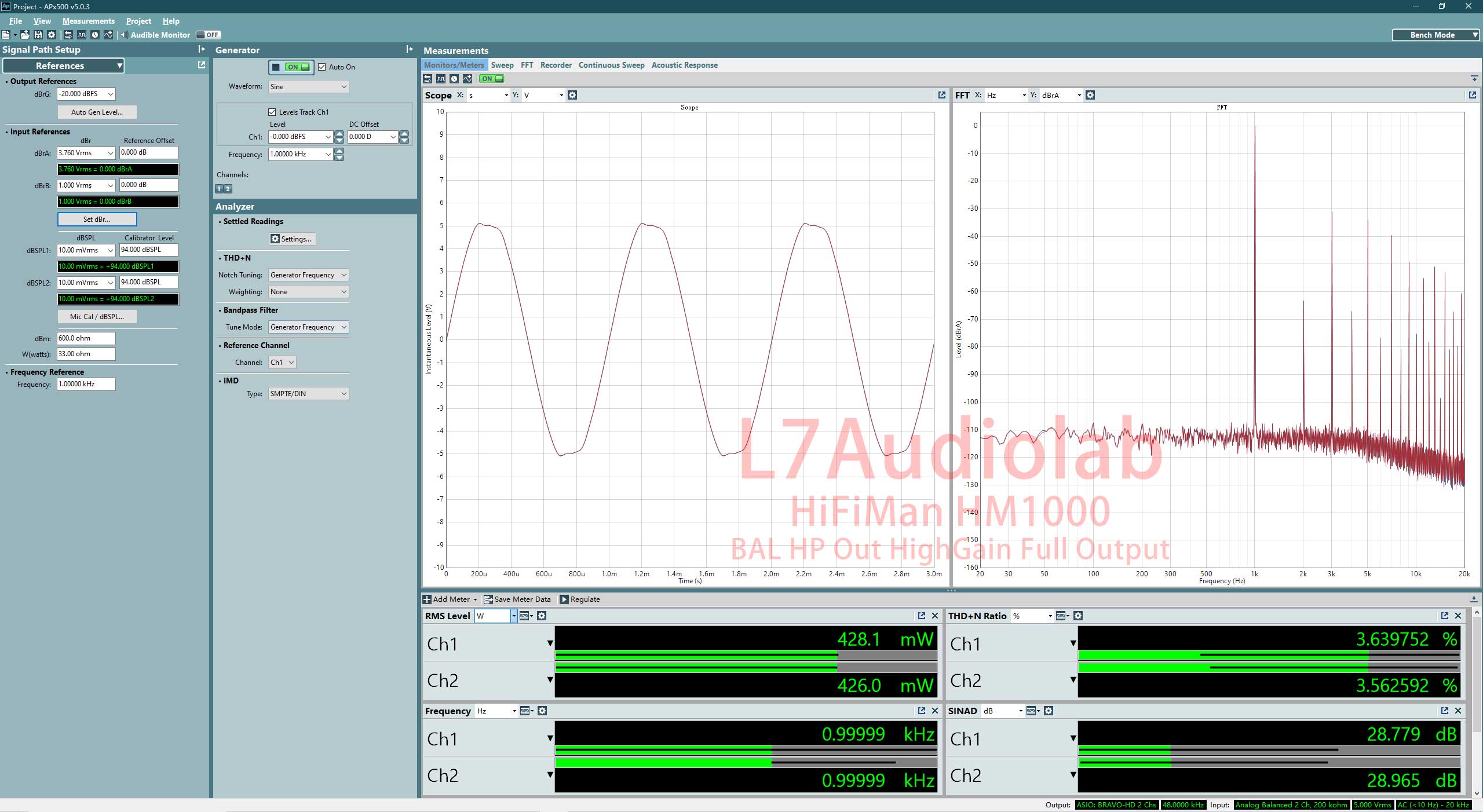Click the Open Project folder icon
Screen dimensions: 1483x812
coord(25,35)
